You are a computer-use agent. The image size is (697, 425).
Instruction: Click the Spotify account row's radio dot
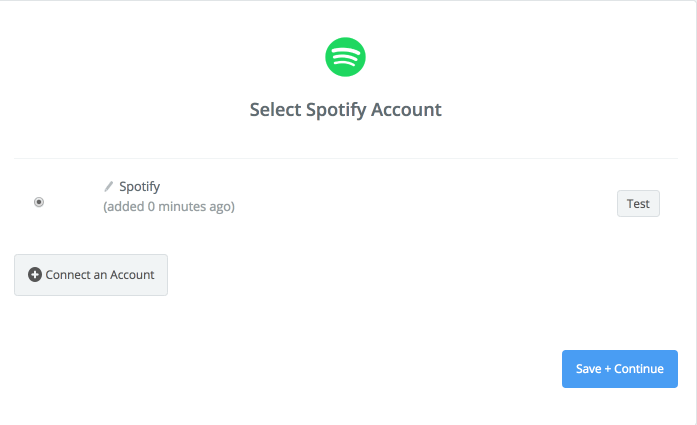(x=39, y=202)
